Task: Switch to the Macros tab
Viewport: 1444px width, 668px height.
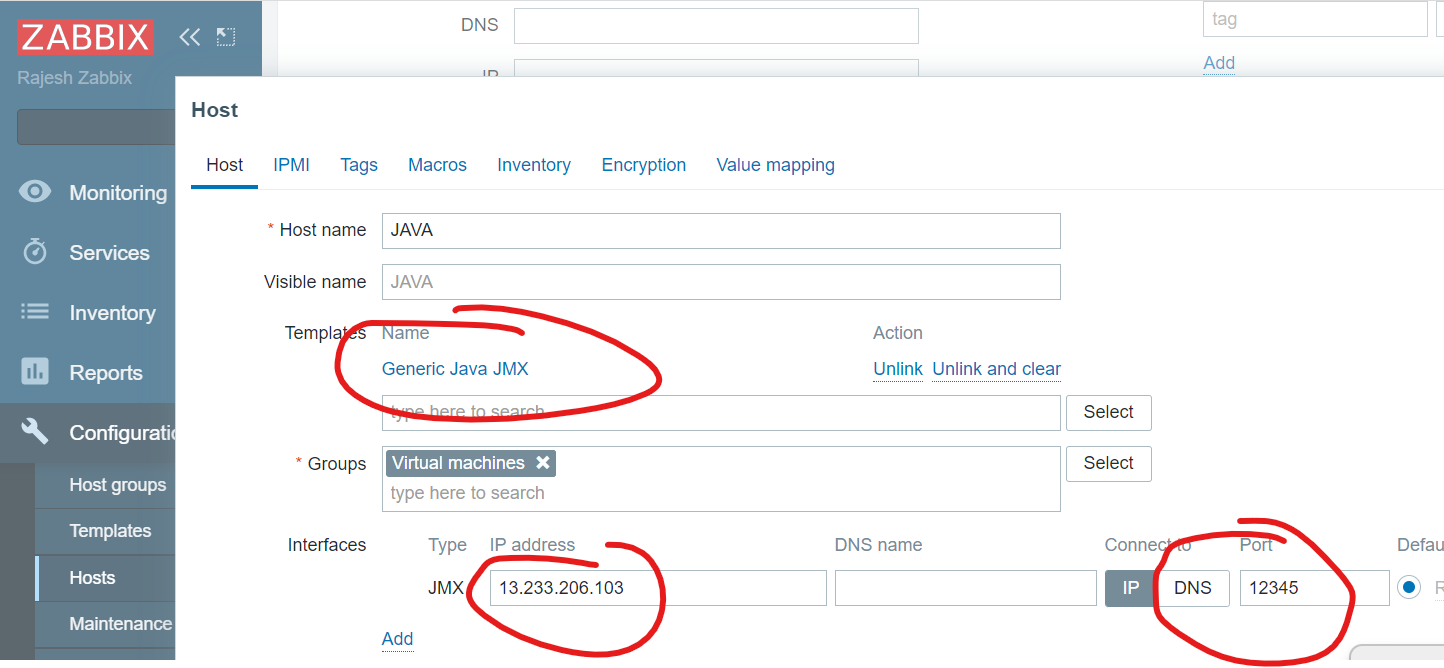Action: [437, 165]
